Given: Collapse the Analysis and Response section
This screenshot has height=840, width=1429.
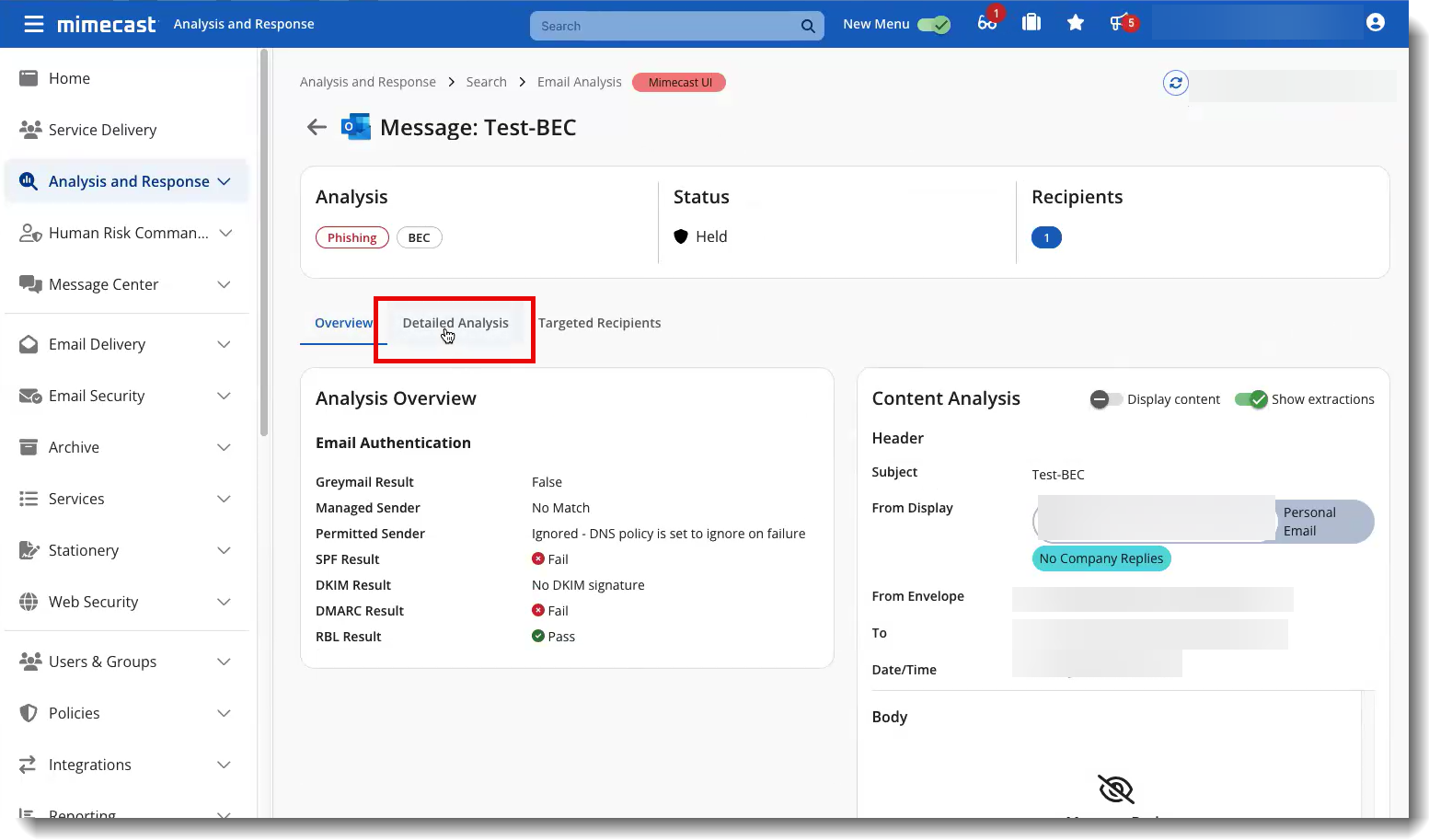Looking at the screenshot, I should click(x=224, y=181).
